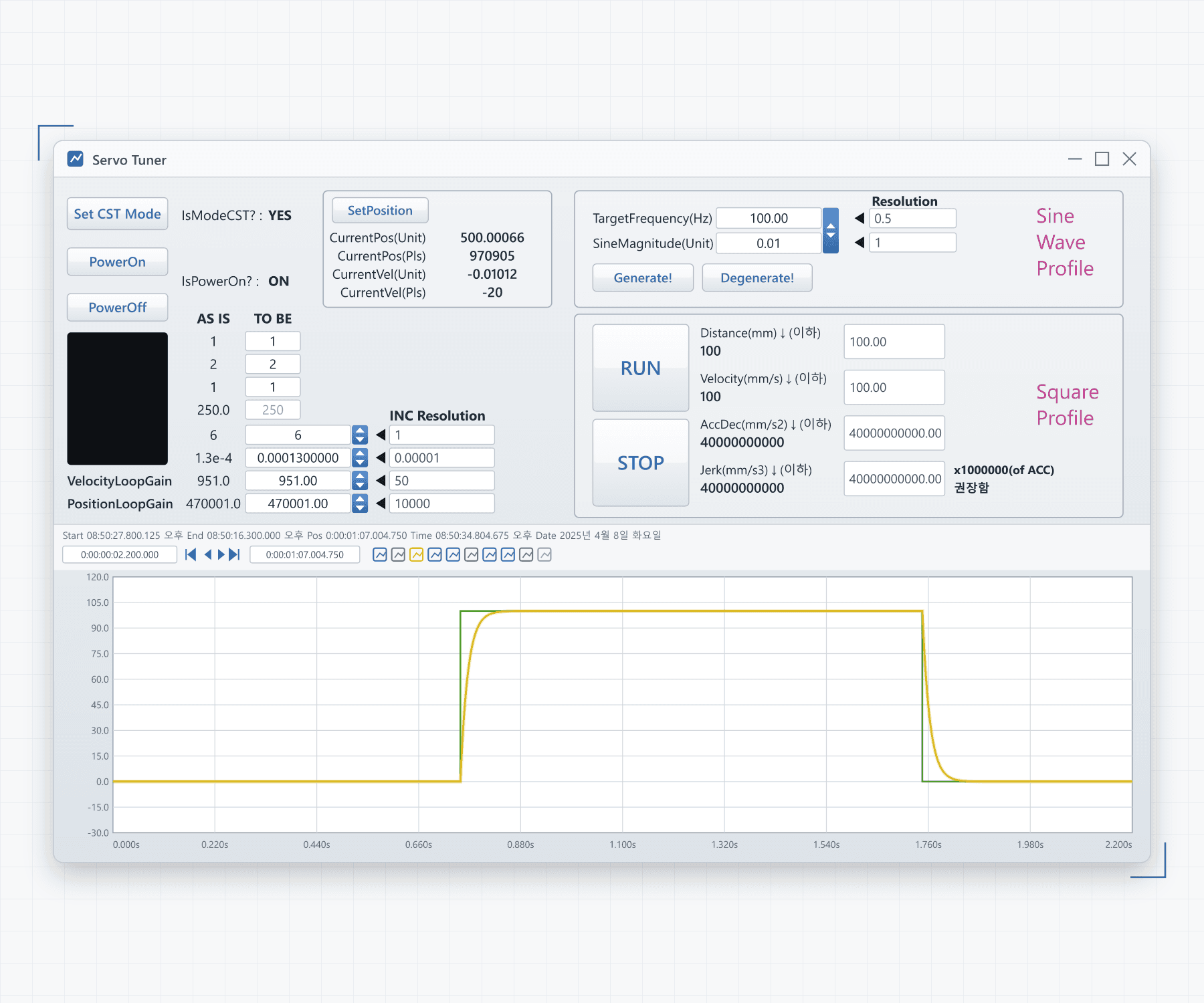Turn servo off with PowerOff
Image resolution: width=1204 pixels, height=1003 pixels.
[117, 307]
